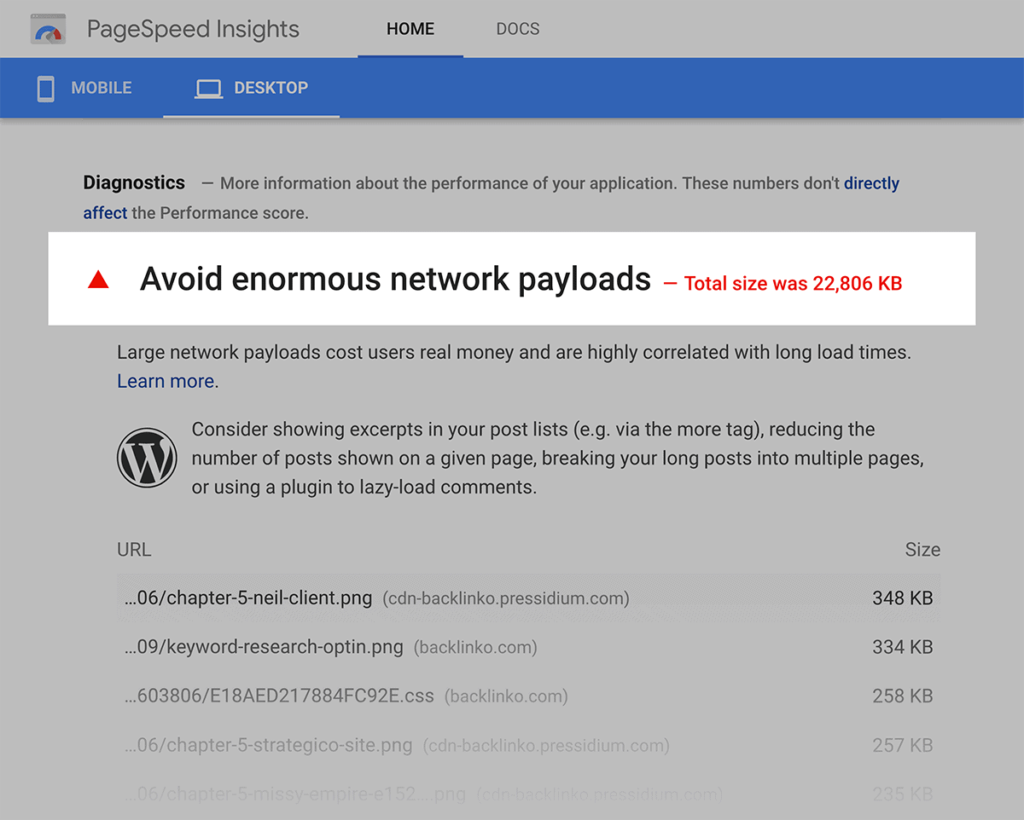Click the PageSpeed Insights title text
The image size is (1024, 820).
[193, 29]
